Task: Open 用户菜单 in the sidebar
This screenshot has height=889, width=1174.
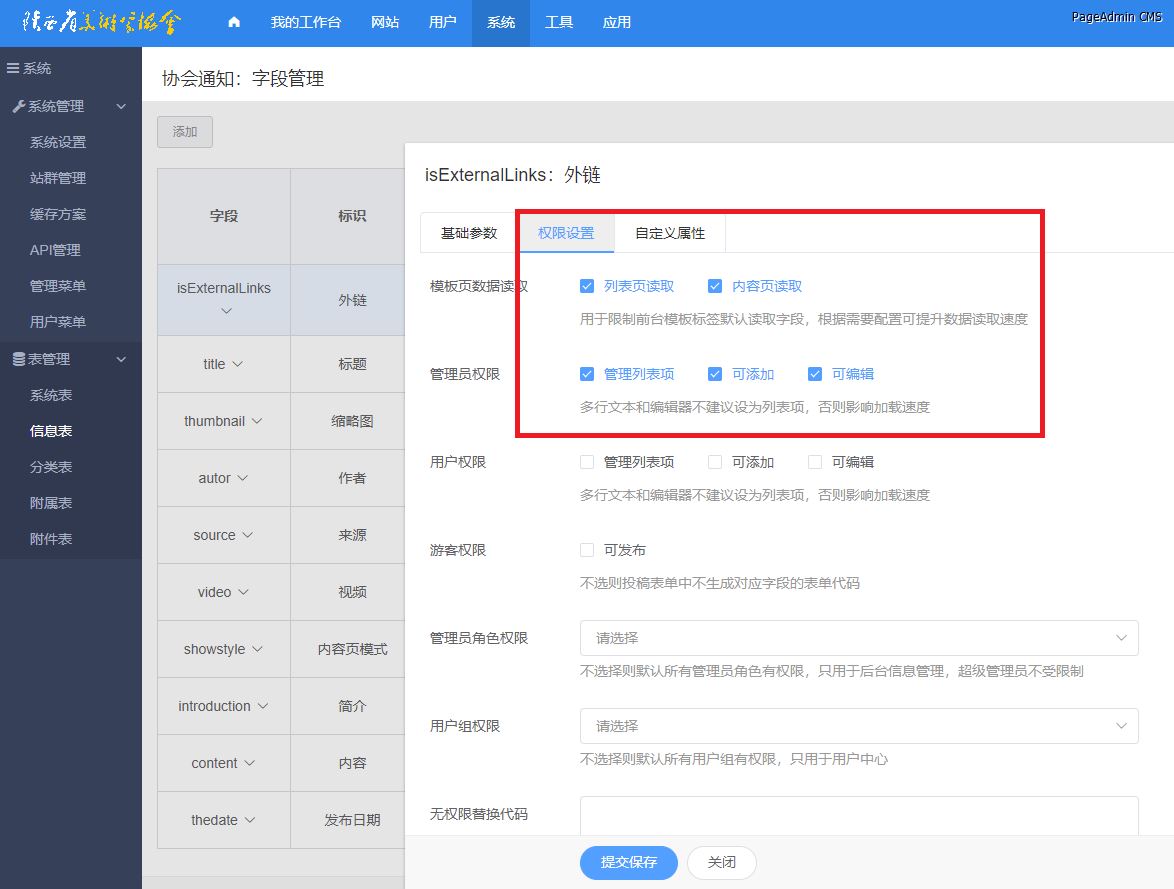Action: coord(58,322)
